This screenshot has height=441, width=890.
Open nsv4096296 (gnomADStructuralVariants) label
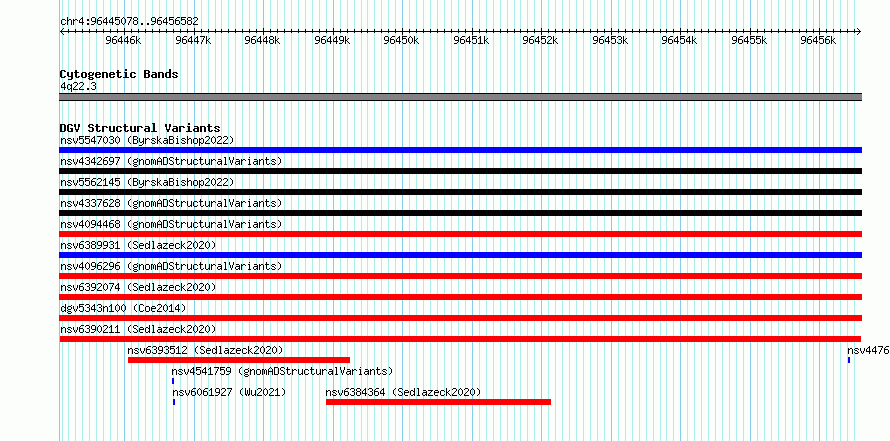pyautogui.click(x=171, y=266)
